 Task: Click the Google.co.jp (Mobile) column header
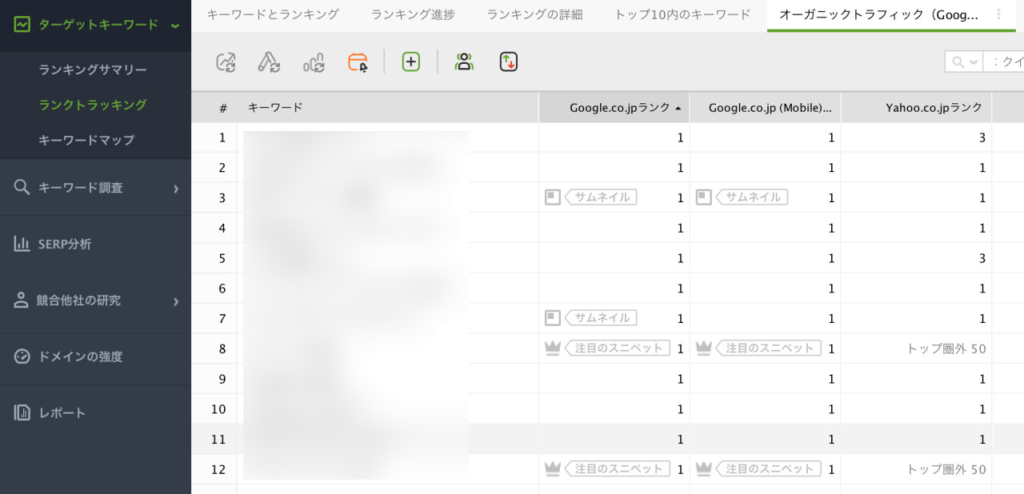(x=765, y=108)
